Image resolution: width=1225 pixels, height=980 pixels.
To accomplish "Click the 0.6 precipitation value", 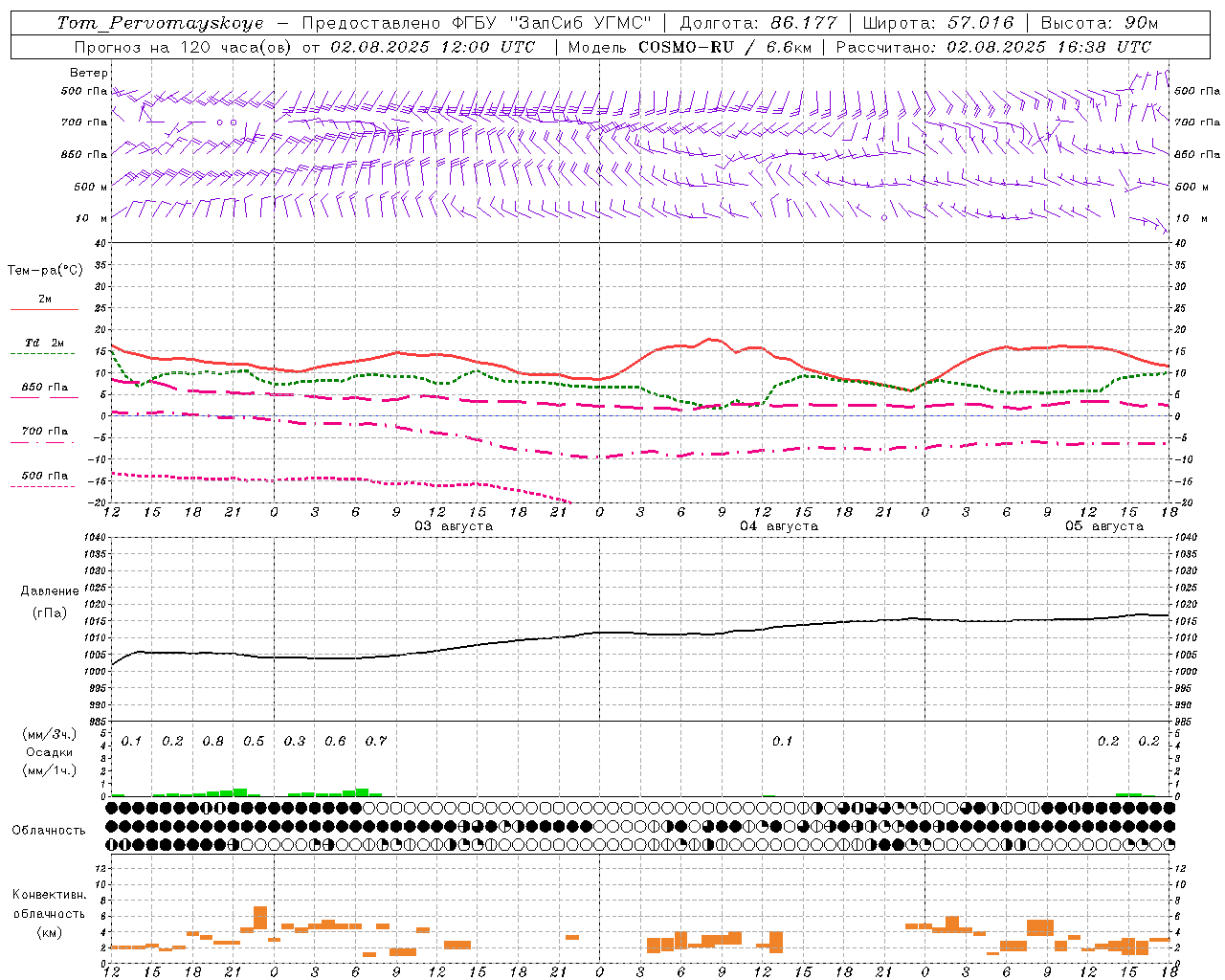I will click(x=335, y=742).
